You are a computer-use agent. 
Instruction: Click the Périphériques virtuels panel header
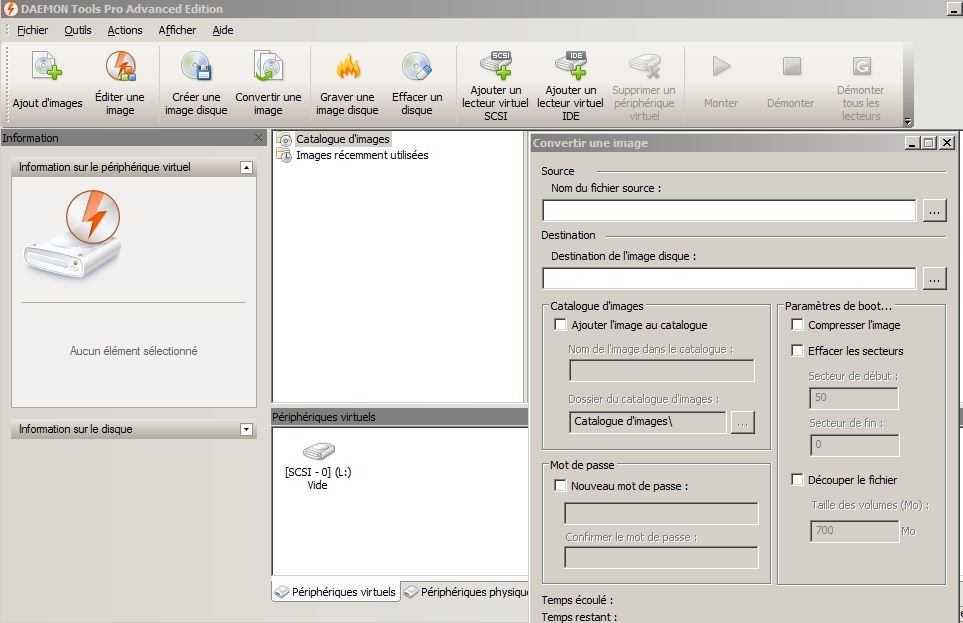coord(399,417)
